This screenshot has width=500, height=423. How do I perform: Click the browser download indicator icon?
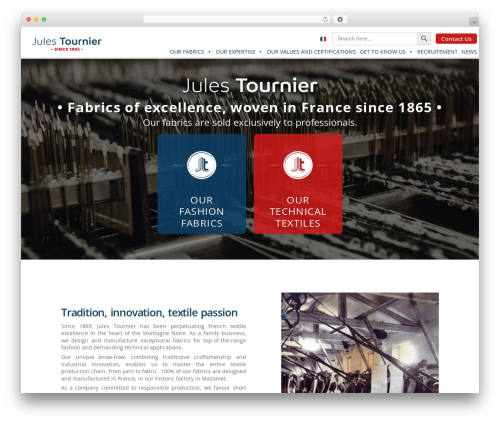[x=340, y=19]
